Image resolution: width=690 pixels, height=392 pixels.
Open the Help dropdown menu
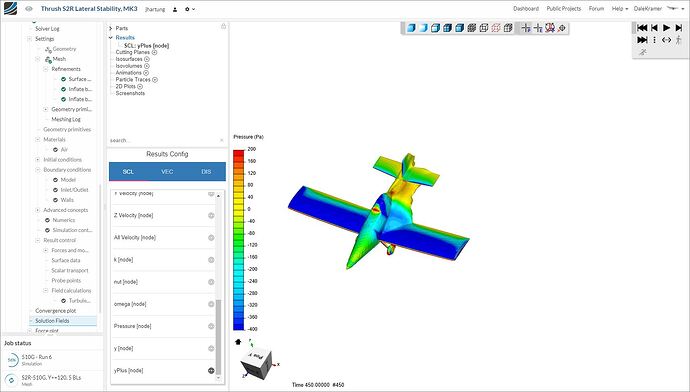point(620,9)
